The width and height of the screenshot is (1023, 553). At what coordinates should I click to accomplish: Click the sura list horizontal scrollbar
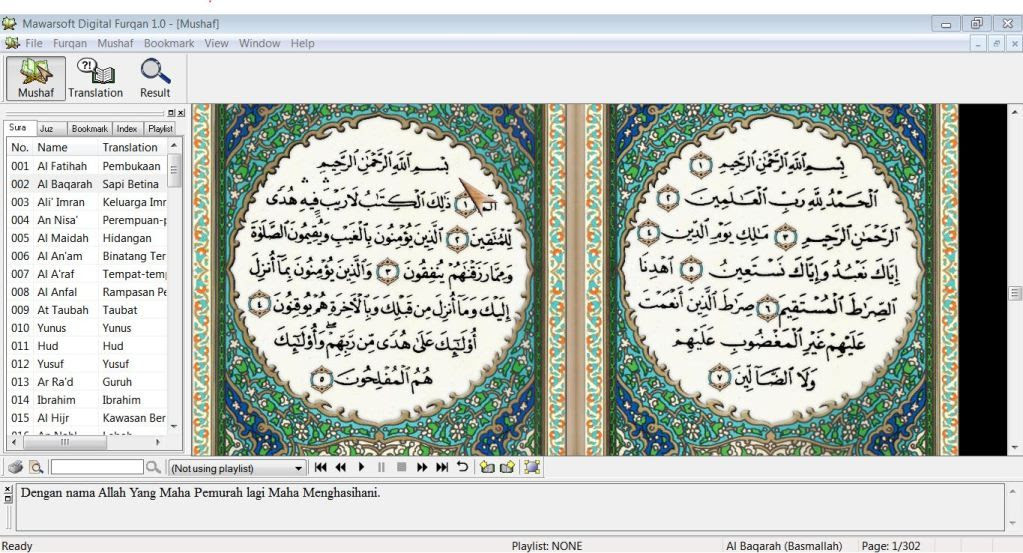(x=86, y=442)
